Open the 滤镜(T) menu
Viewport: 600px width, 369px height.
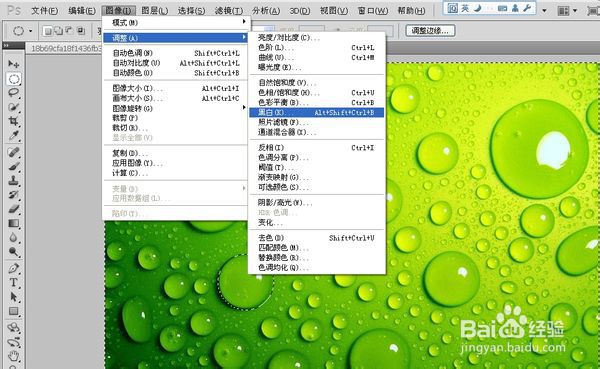[228, 11]
